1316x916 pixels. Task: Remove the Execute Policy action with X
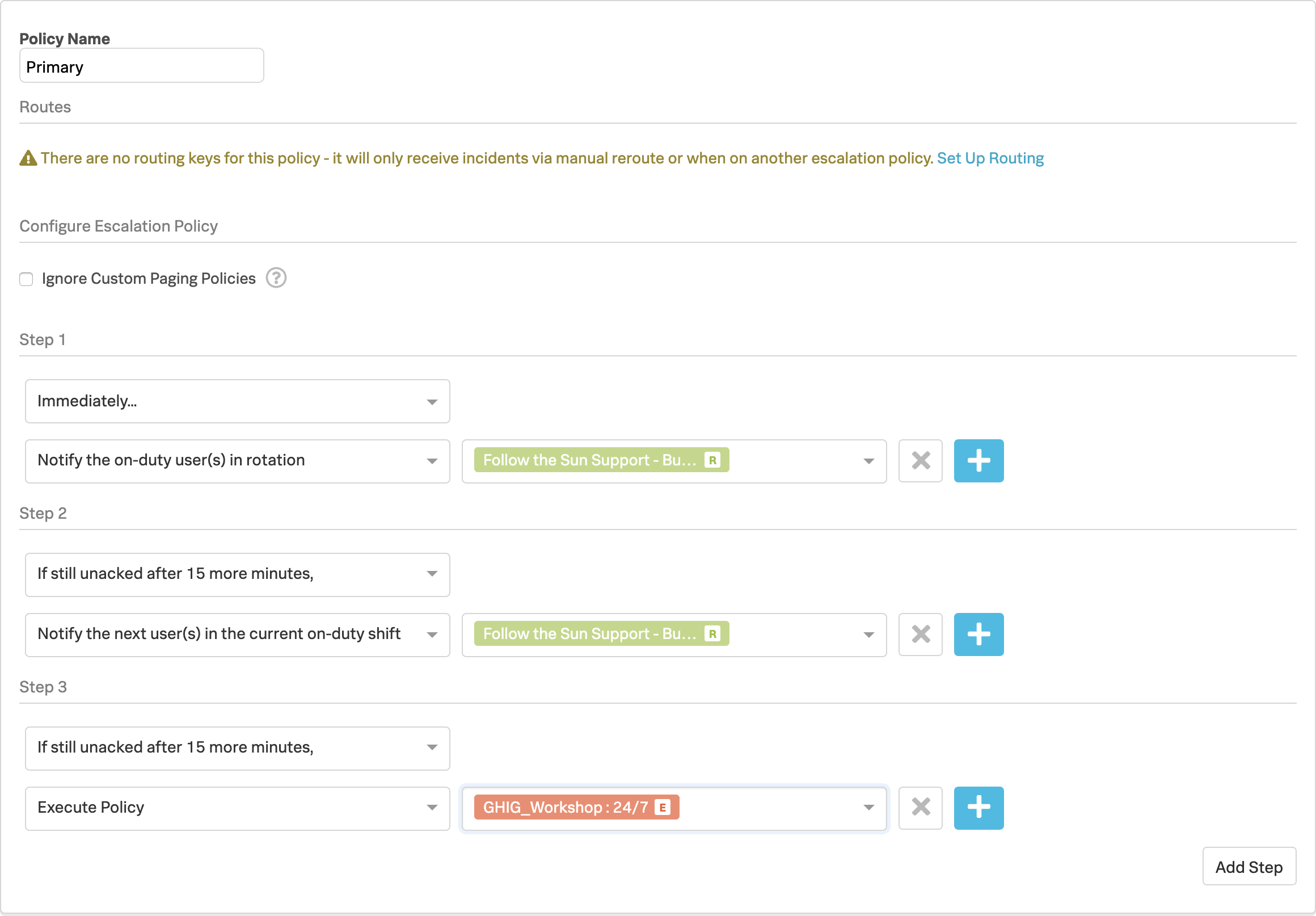pos(920,808)
